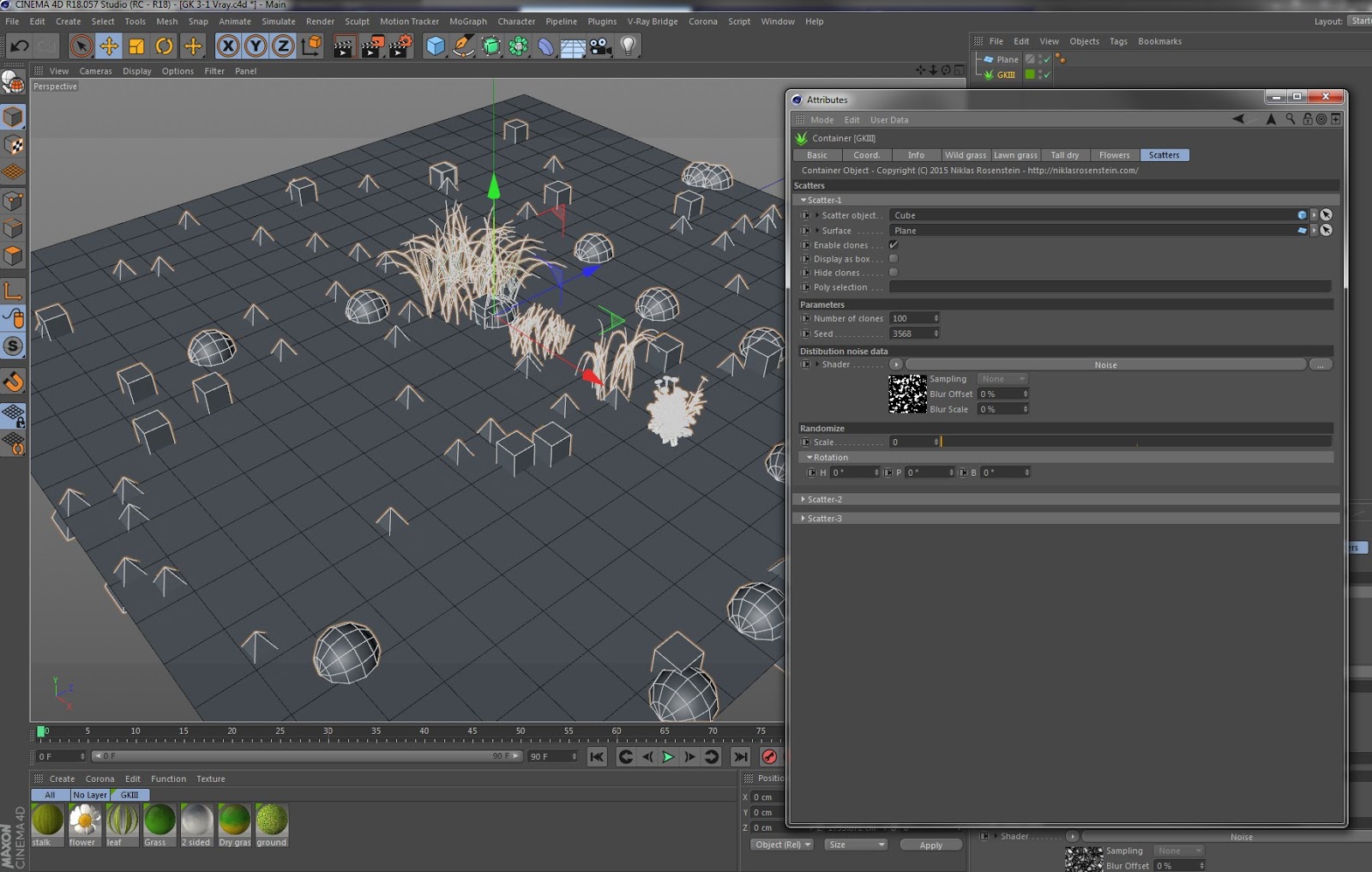Select the GKIII material layer tab
This screenshot has height=872, width=1372.
[129, 795]
